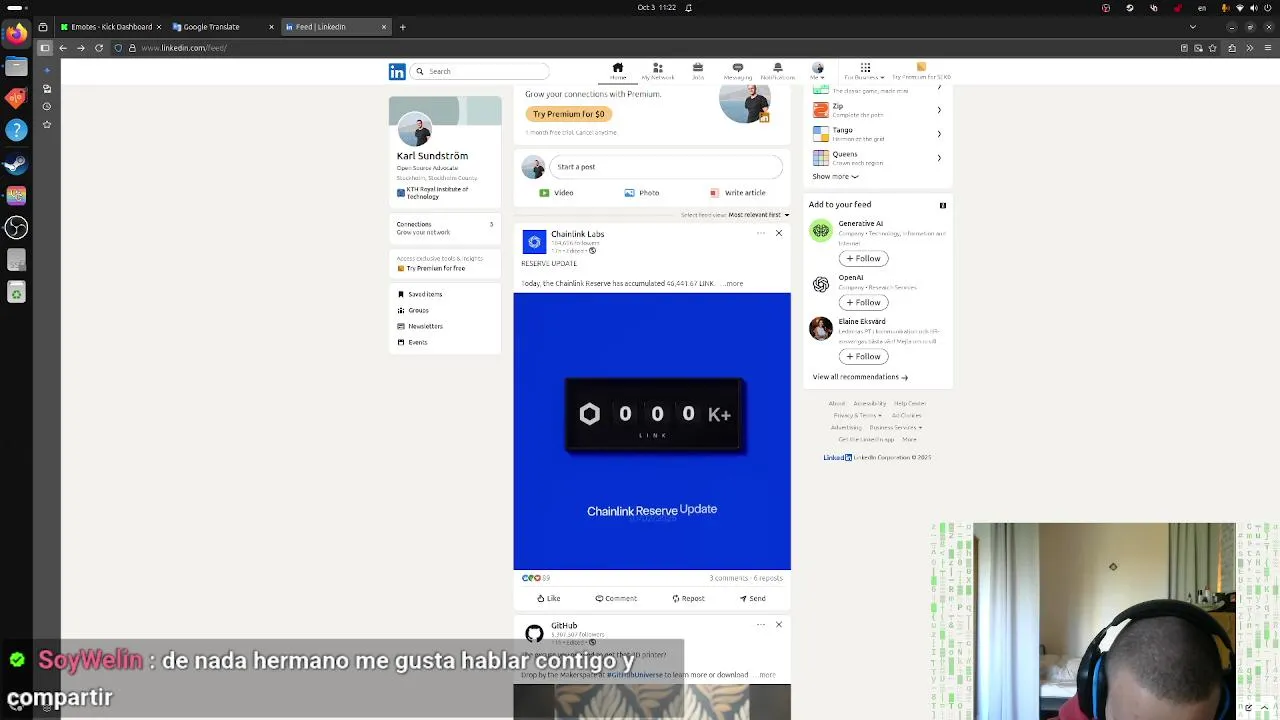The image size is (1280, 720).
Task: Expand Show more puzzles
Action: tap(835, 177)
